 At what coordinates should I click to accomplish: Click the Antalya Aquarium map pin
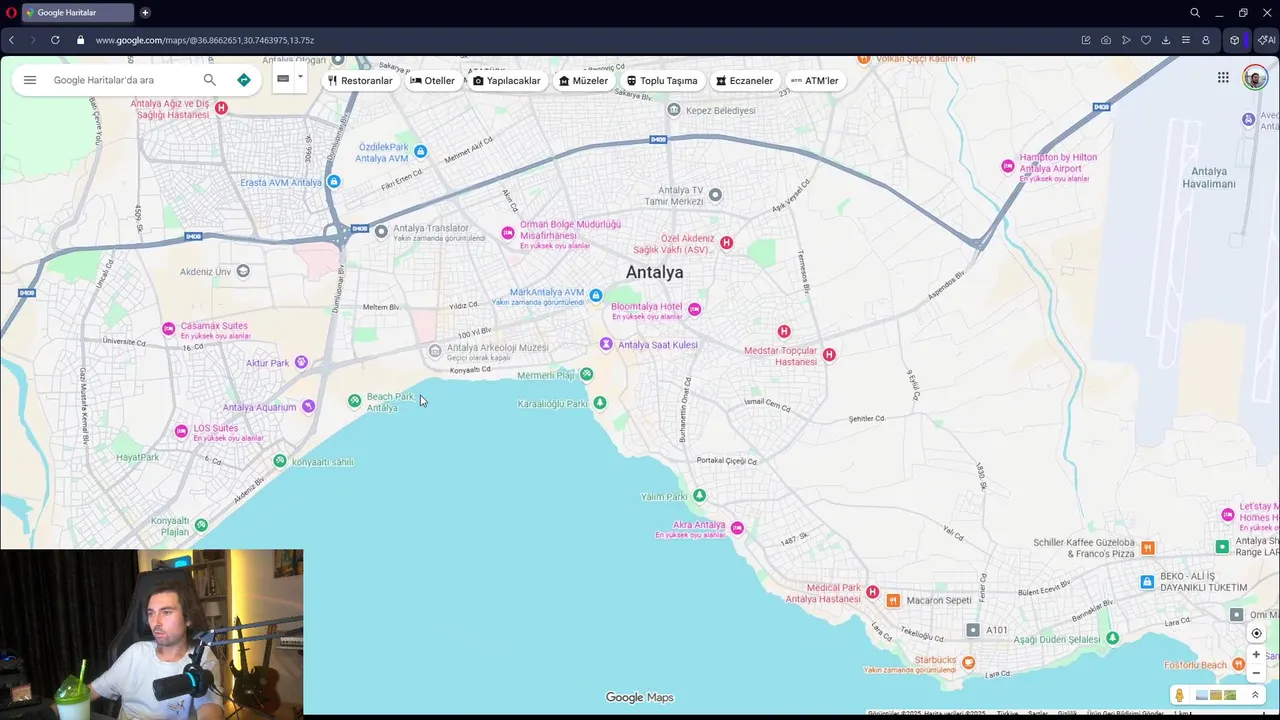pyautogui.click(x=308, y=406)
